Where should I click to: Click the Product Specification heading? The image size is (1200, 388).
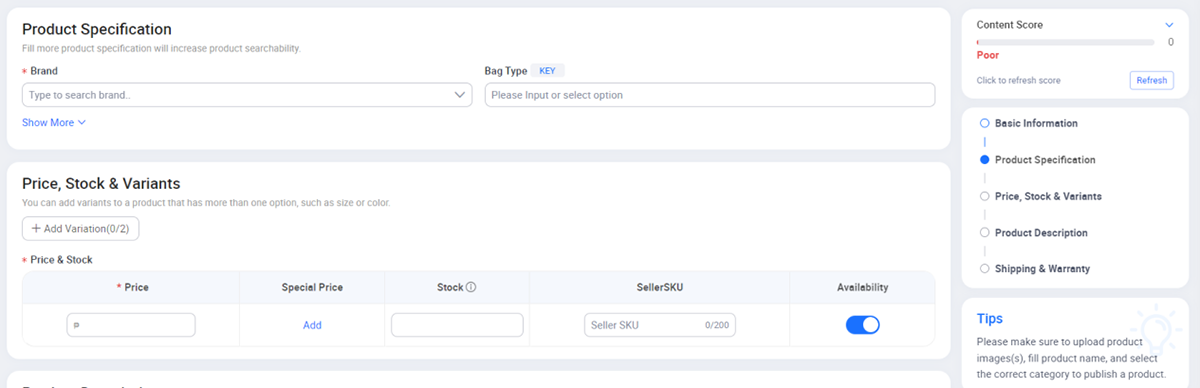tap(97, 30)
